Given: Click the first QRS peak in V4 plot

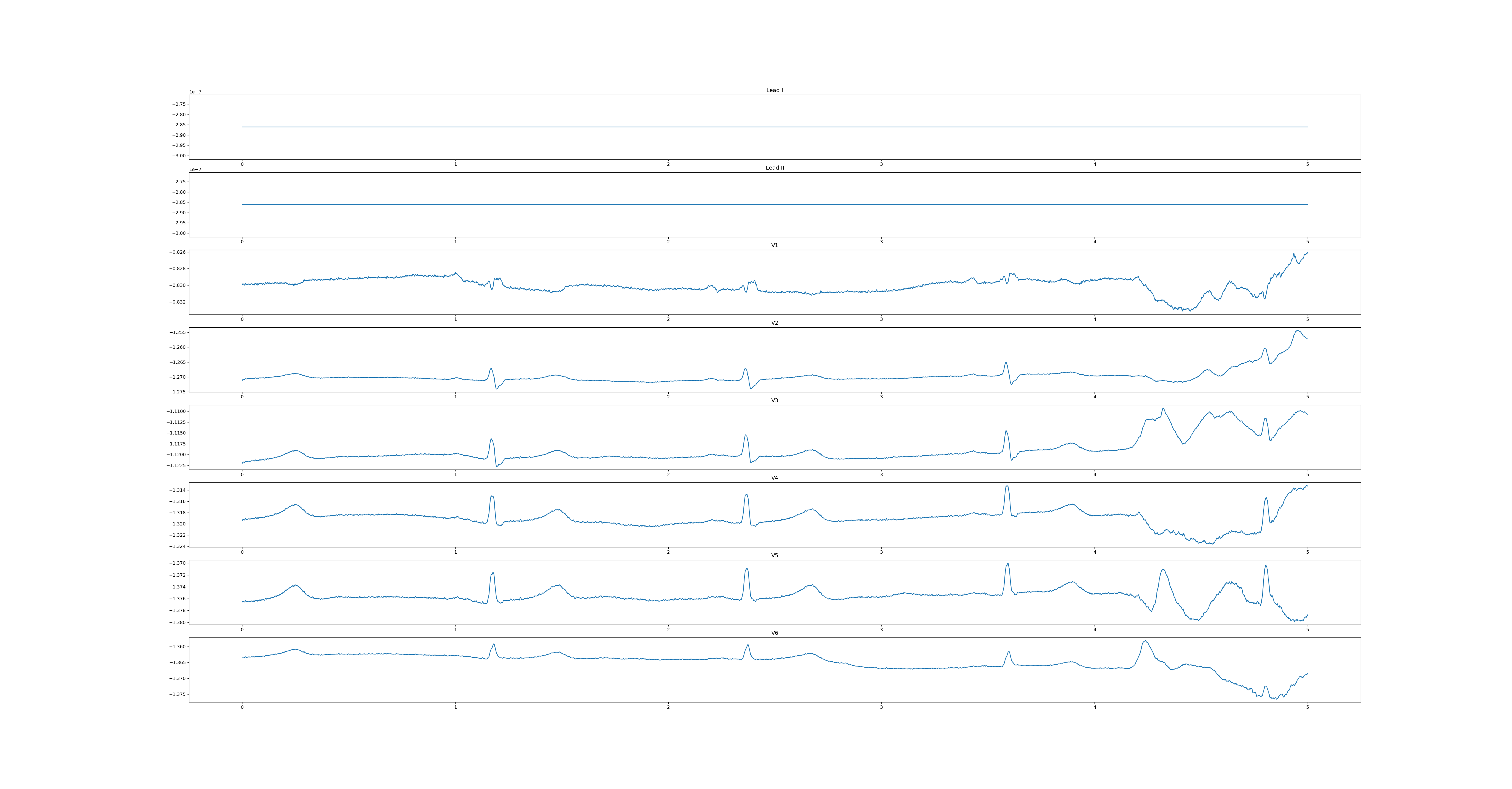Looking at the screenshot, I should (x=492, y=497).
